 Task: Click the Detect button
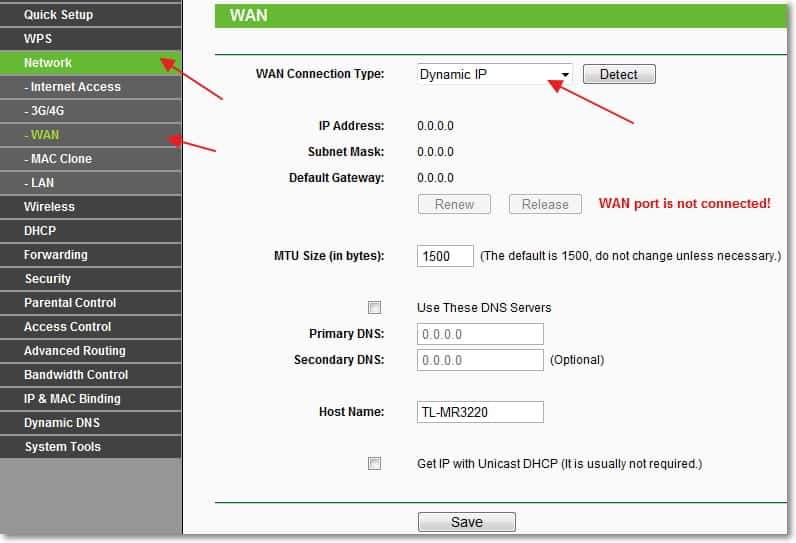pos(618,74)
